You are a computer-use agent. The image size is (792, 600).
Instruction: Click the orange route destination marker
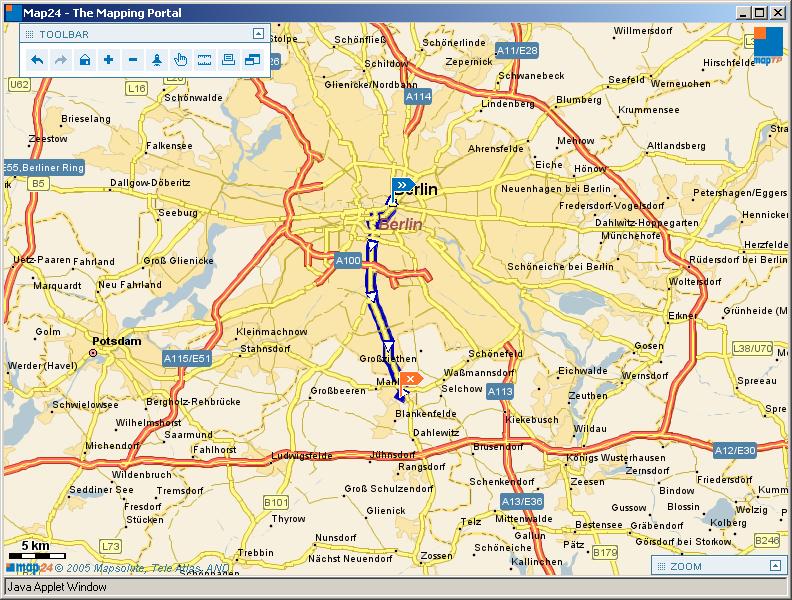[x=410, y=379]
